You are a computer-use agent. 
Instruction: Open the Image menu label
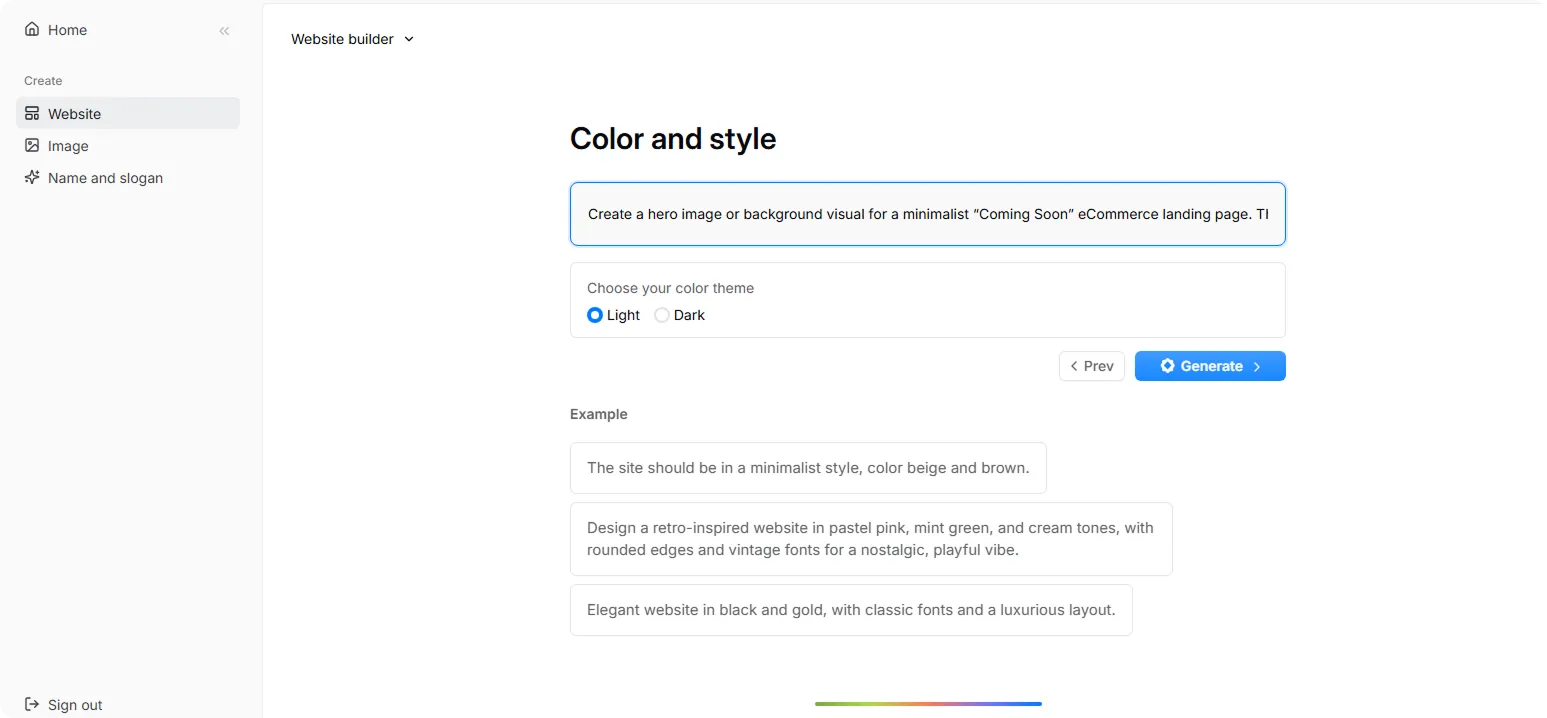68,146
